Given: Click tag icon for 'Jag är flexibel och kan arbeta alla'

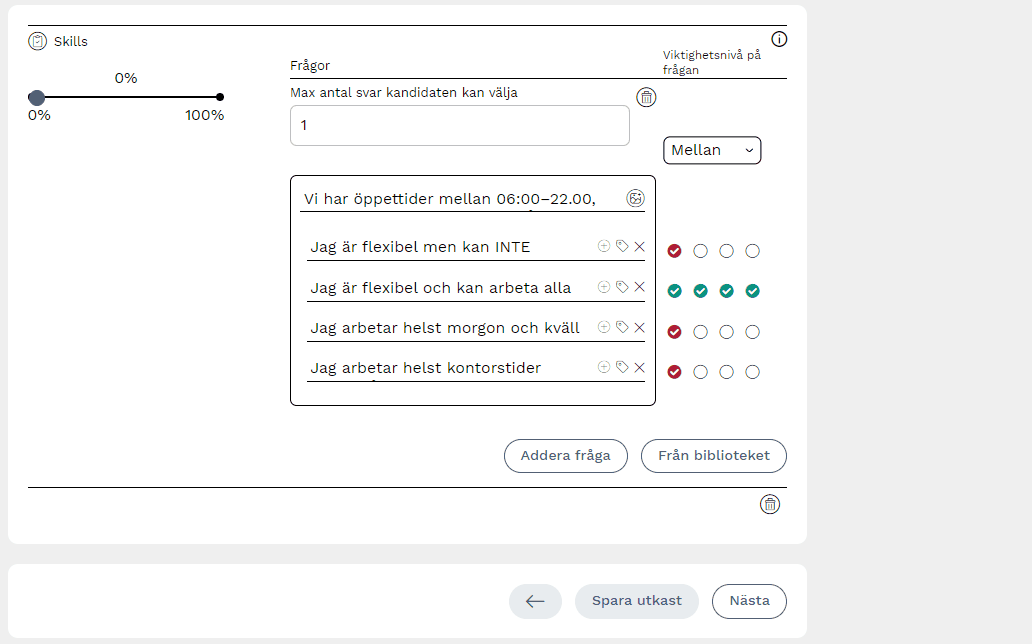Looking at the screenshot, I should [622, 287].
